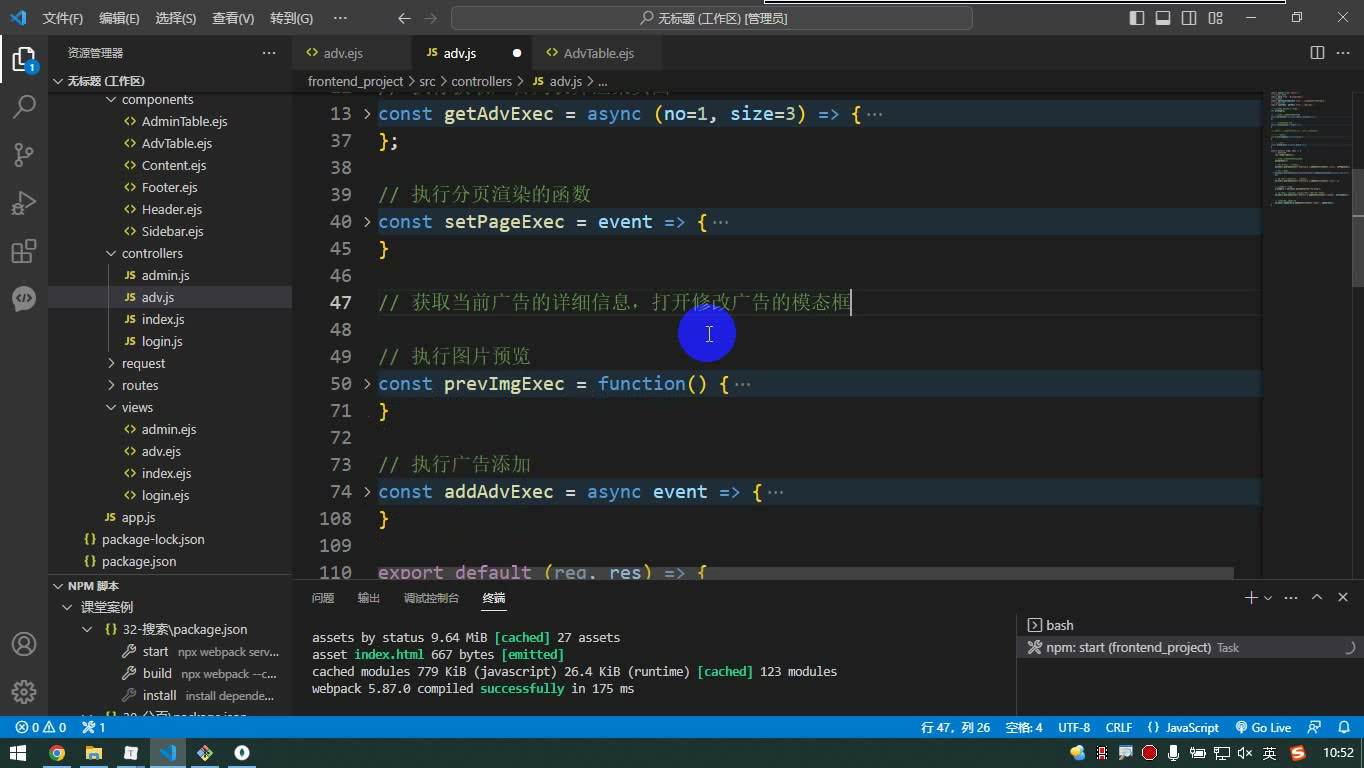Go forward using the navigation arrow

432,18
